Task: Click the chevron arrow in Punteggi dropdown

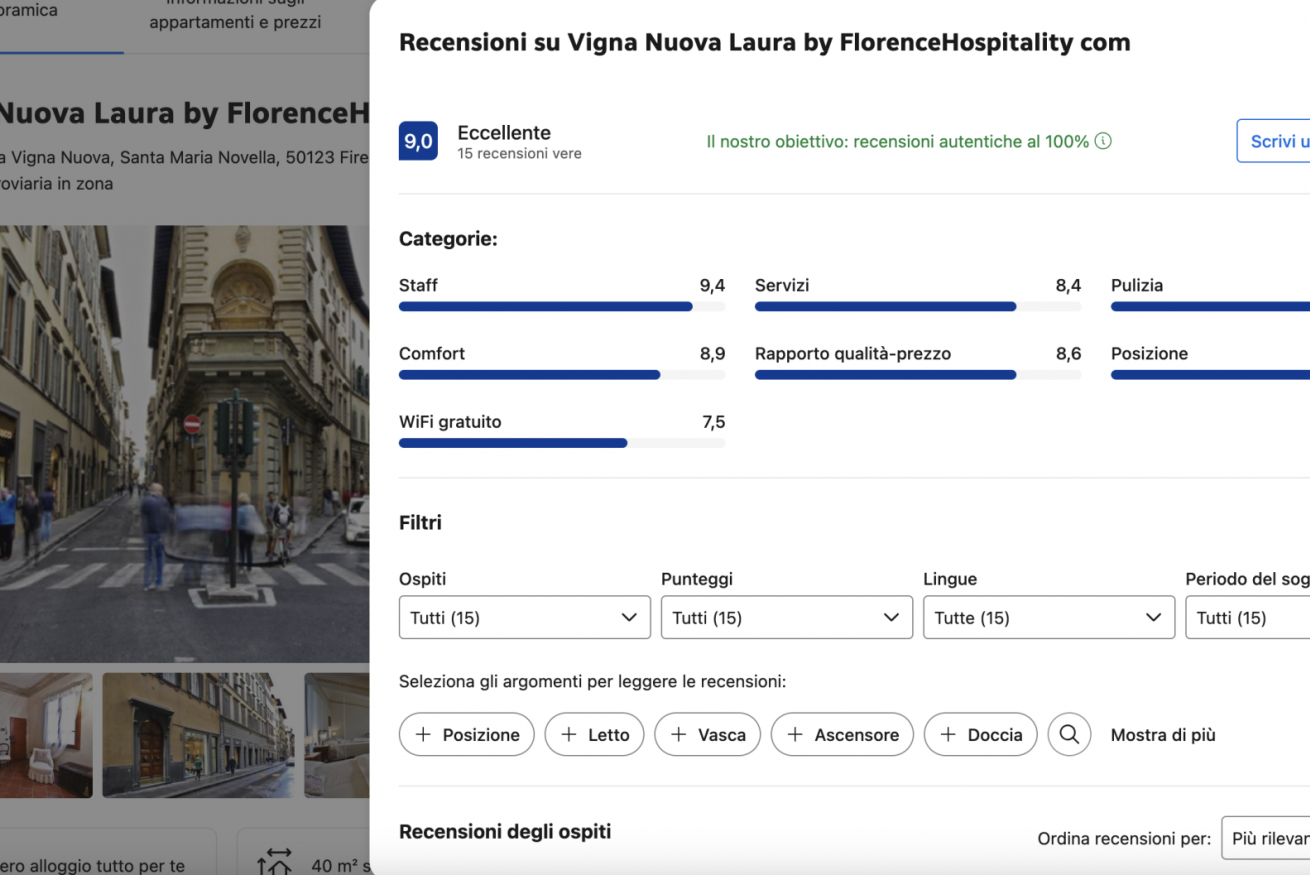Action: tap(891, 618)
